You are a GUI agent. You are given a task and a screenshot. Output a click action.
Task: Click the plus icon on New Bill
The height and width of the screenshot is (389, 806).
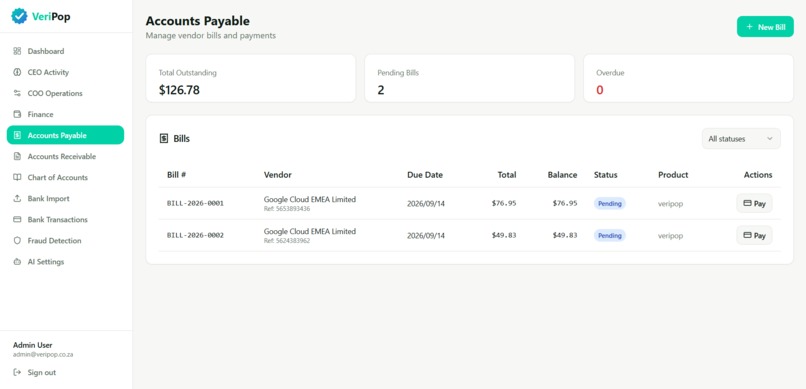click(x=749, y=27)
